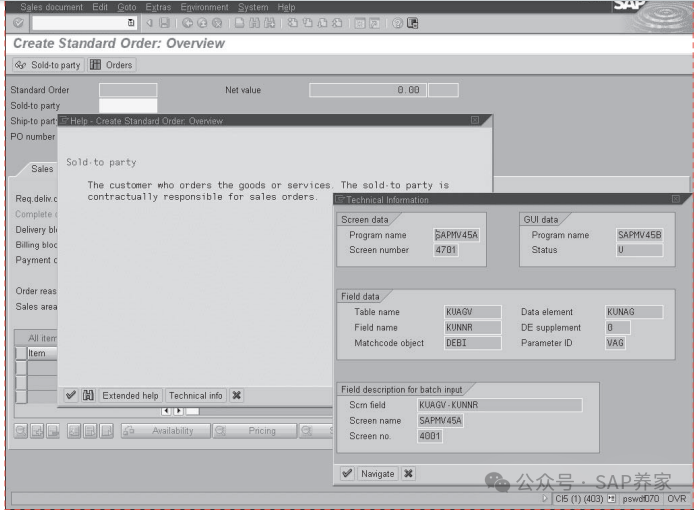Click the Availability button

166,431
